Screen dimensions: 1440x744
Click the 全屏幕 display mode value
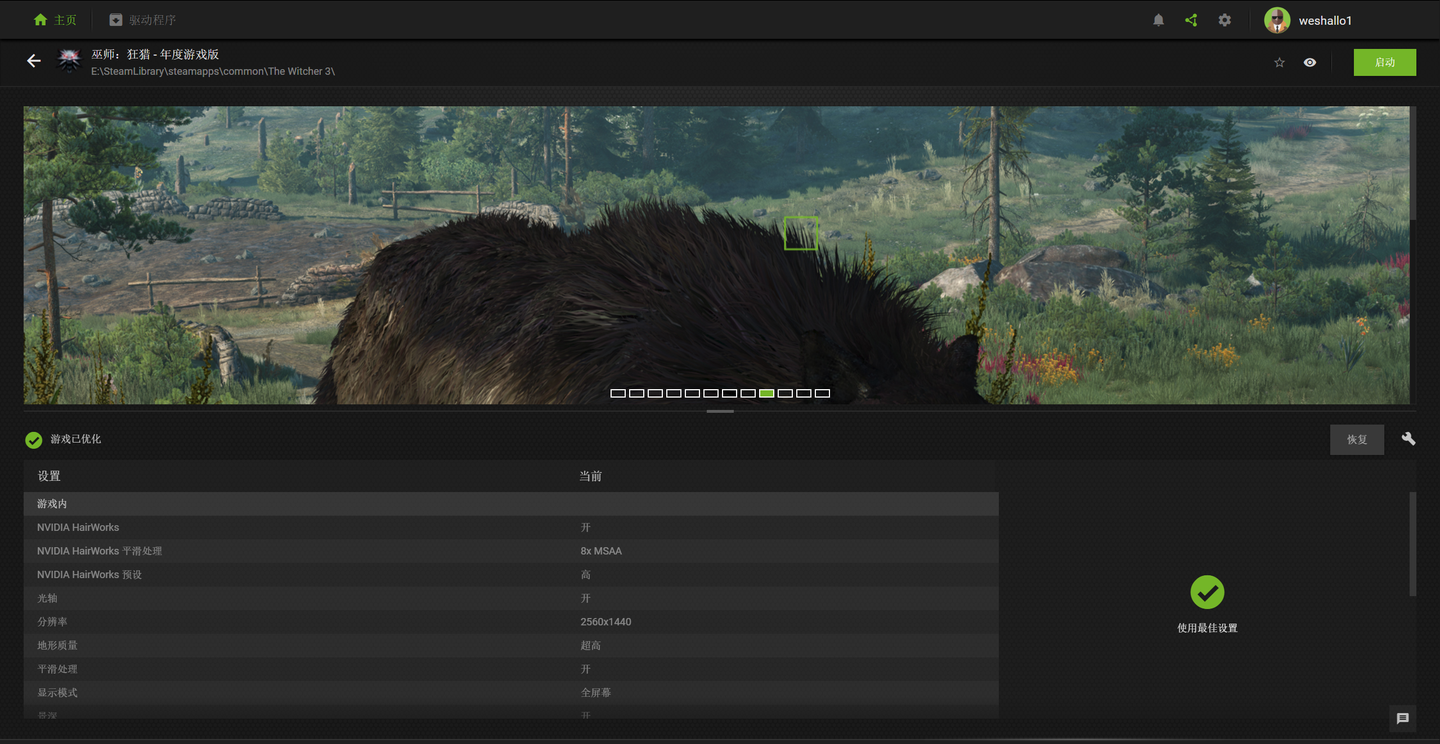[x=596, y=693]
